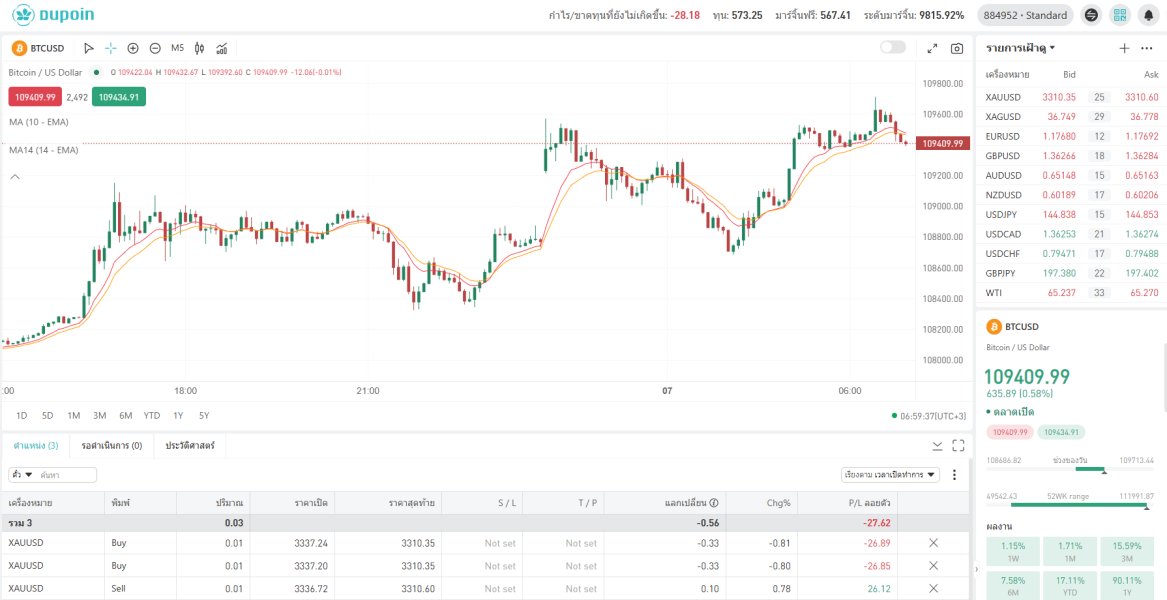1167x600 pixels.
Task: Open the notifications bell
Action: [x=1147, y=15]
